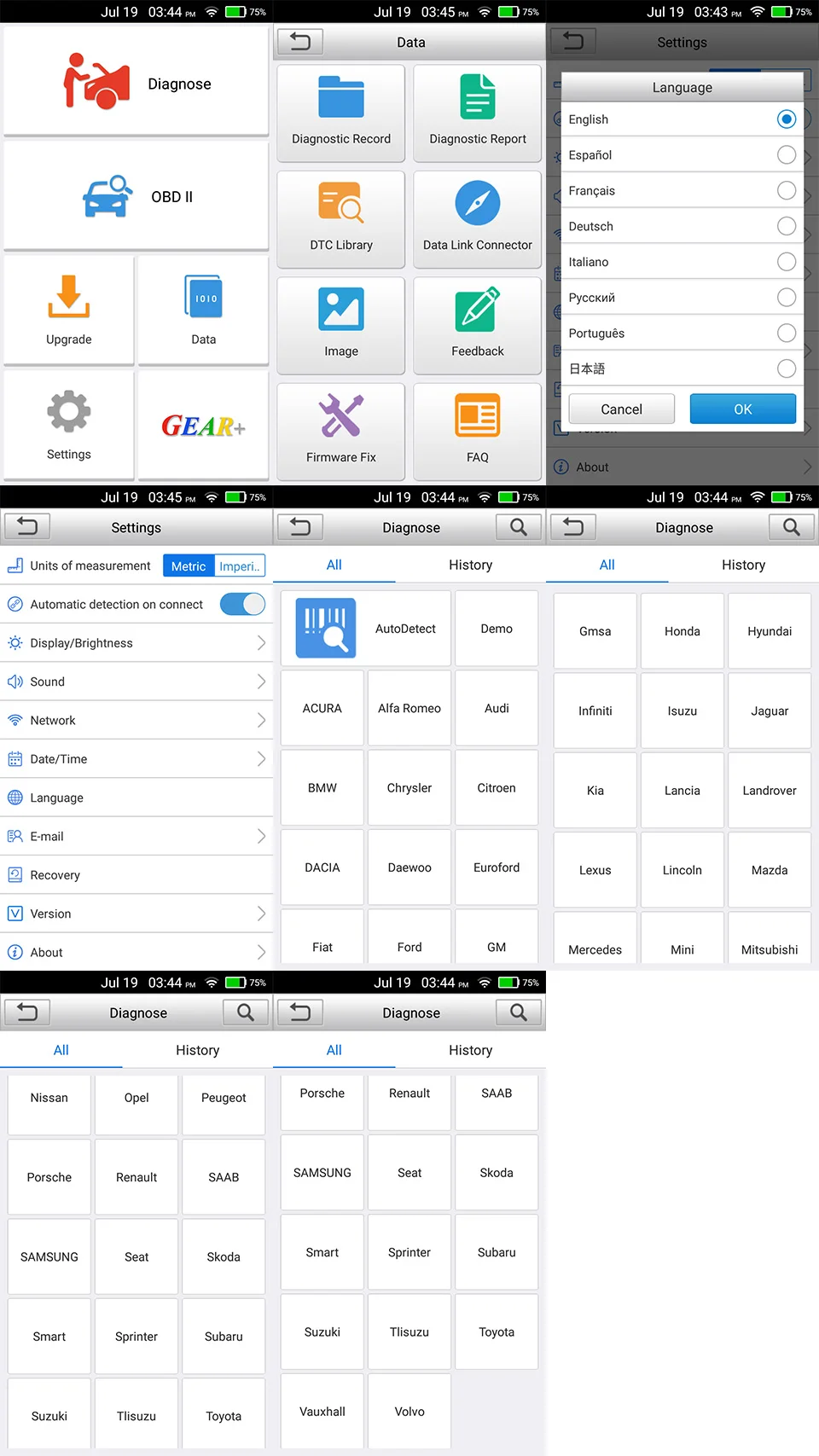Choose the Demo vehicle button
The width and height of the screenshot is (819, 1456).
[x=497, y=629]
